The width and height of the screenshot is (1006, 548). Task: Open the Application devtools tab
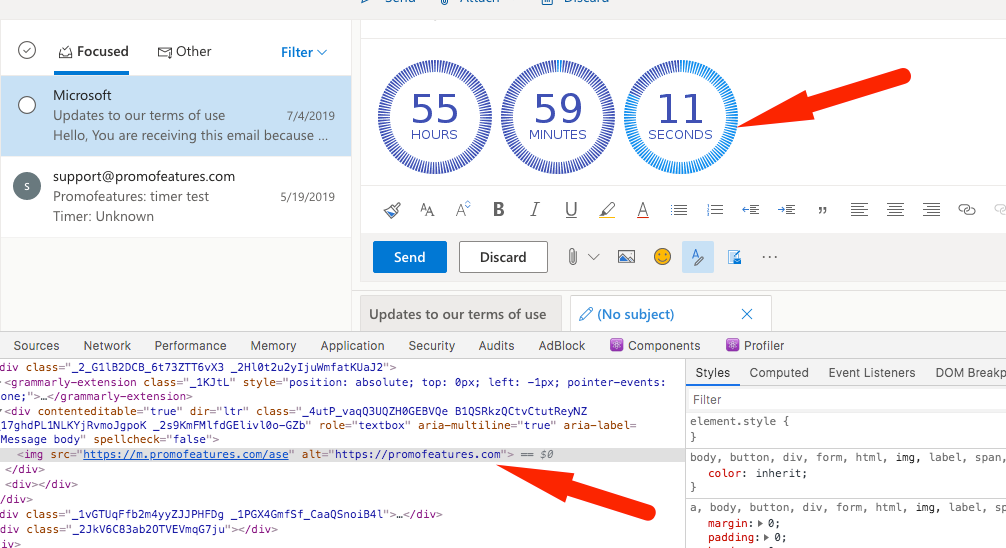coord(352,346)
